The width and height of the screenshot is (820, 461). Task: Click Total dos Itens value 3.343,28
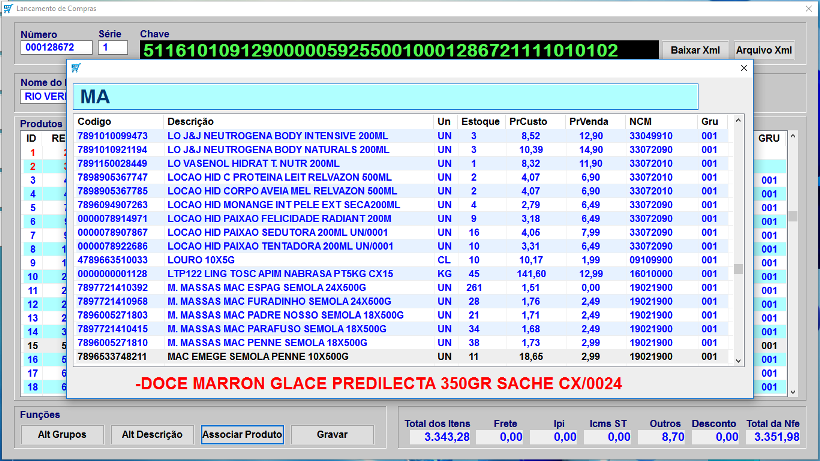click(x=439, y=437)
